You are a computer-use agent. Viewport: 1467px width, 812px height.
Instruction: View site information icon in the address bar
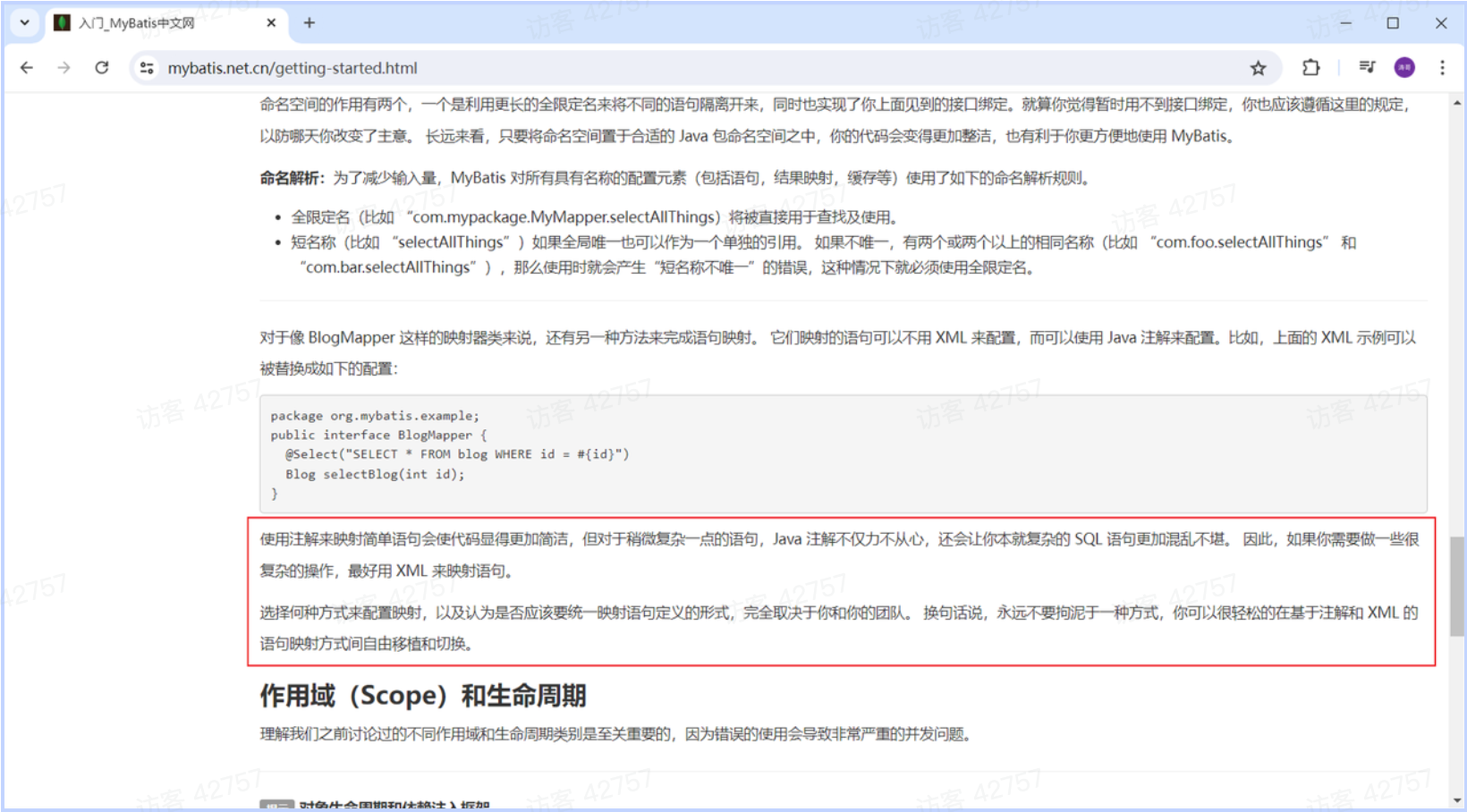146,67
